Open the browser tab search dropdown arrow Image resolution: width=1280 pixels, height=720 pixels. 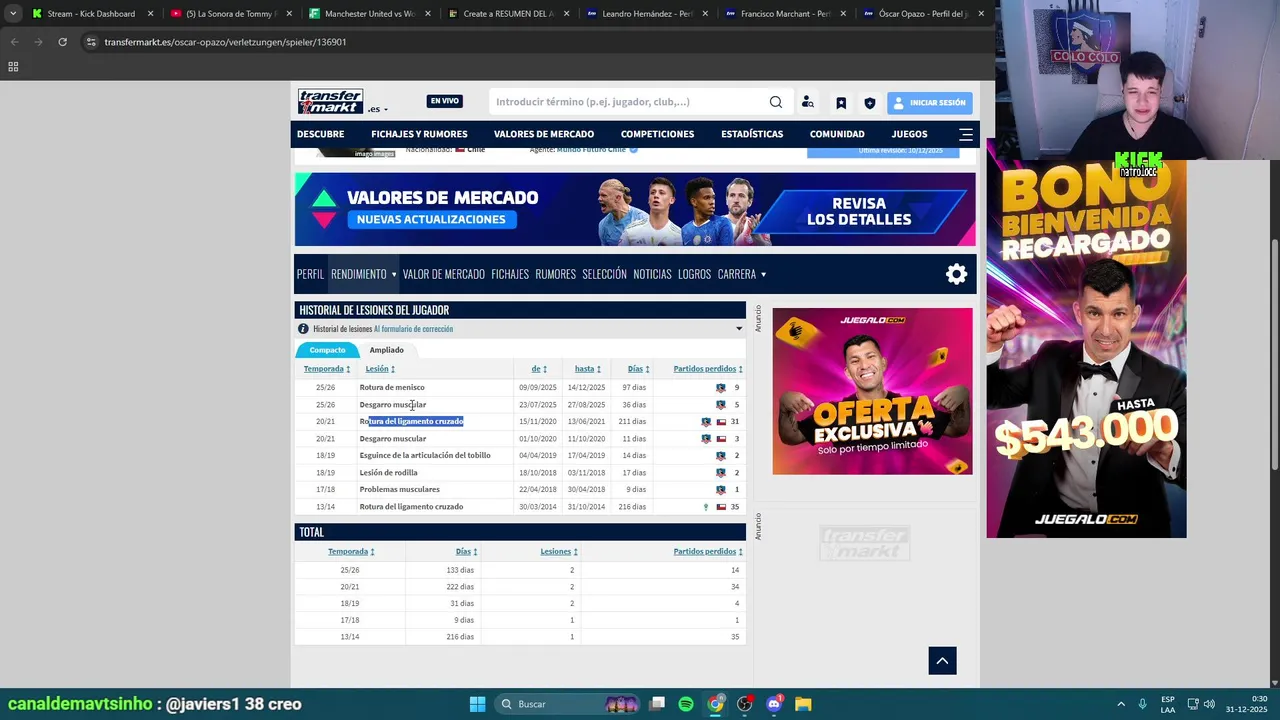pyautogui.click(x=13, y=14)
